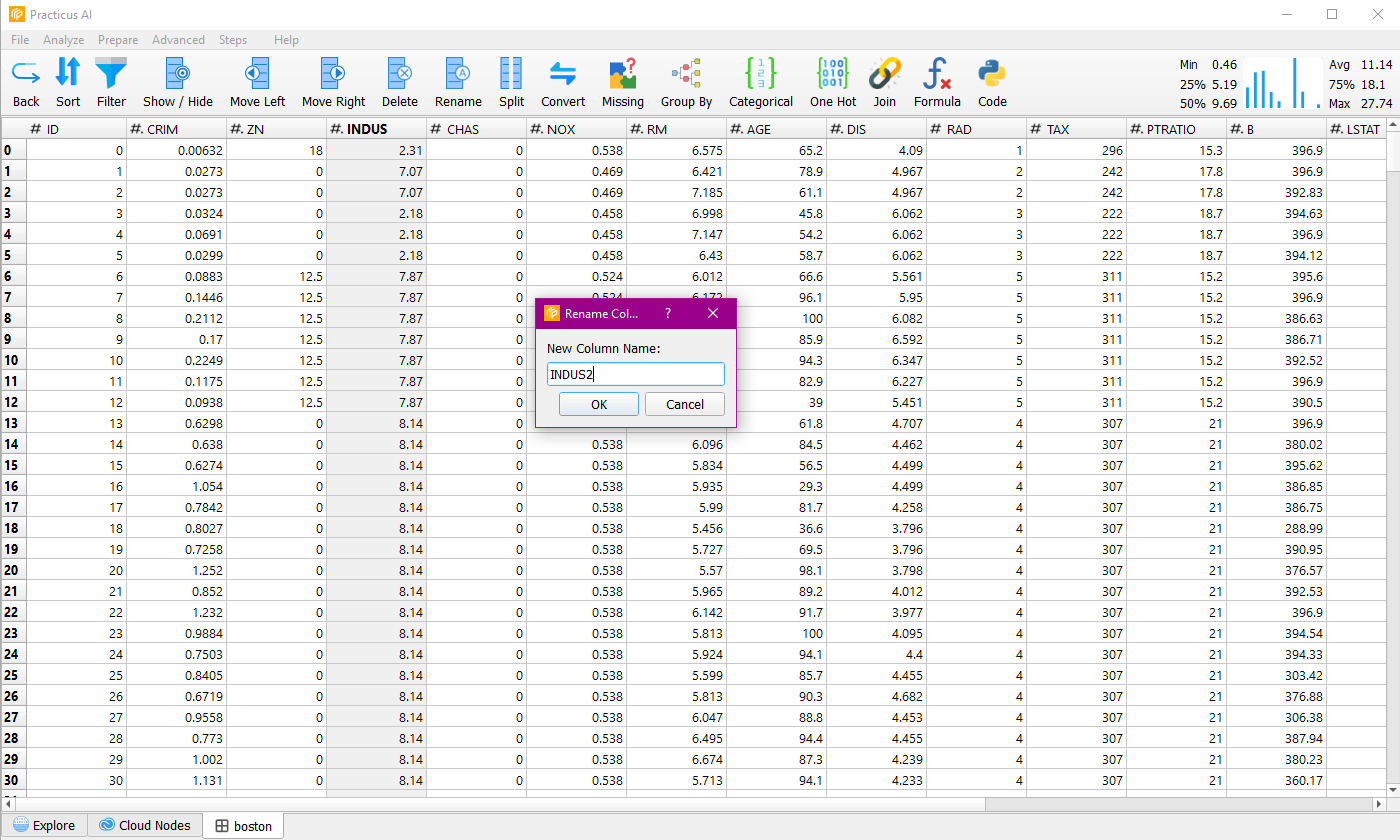Switch to the Cloud Nodes tab
1400x840 pixels.
tap(144, 825)
